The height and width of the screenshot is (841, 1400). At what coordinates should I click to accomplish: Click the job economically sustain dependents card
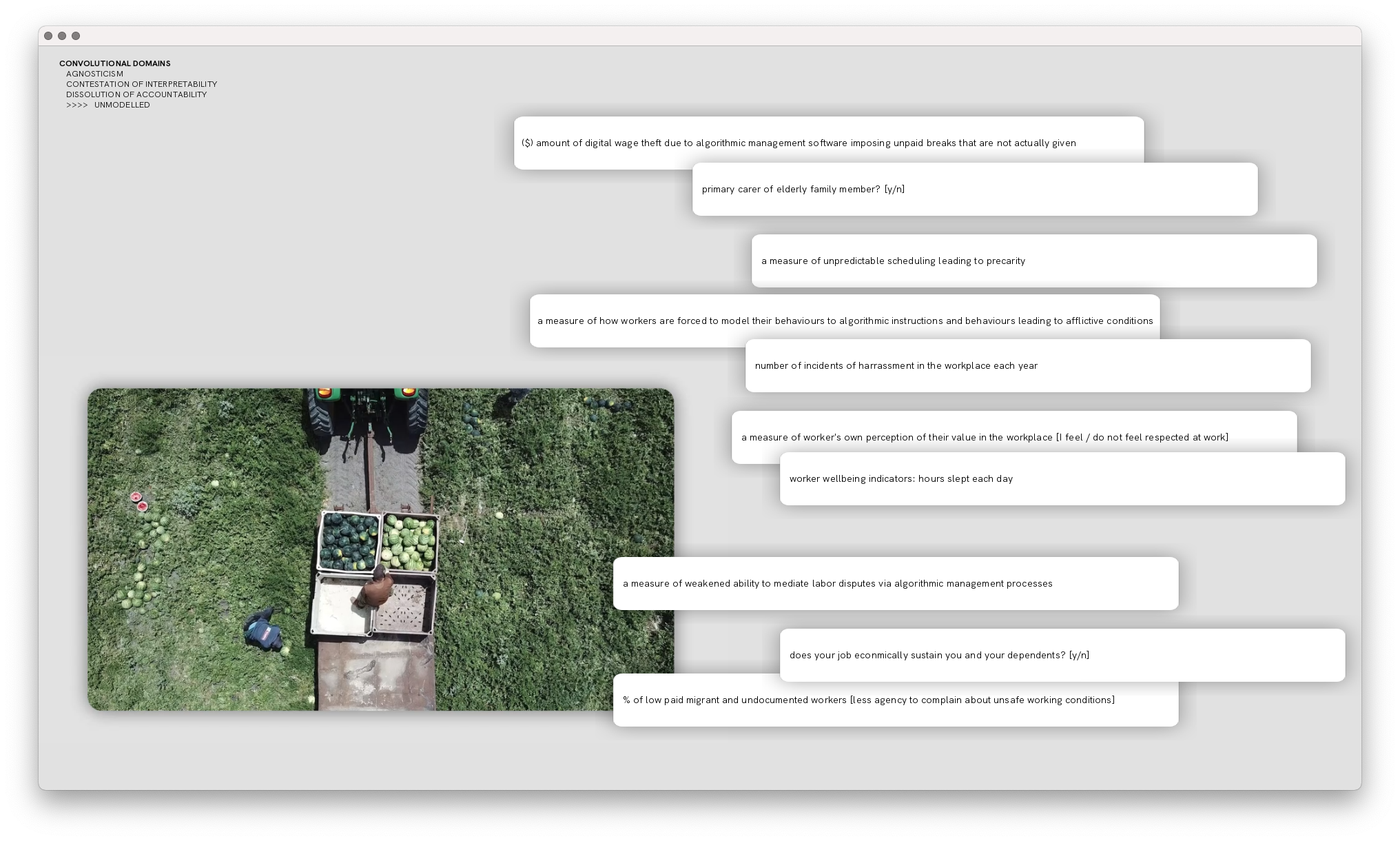(1062, 655)
